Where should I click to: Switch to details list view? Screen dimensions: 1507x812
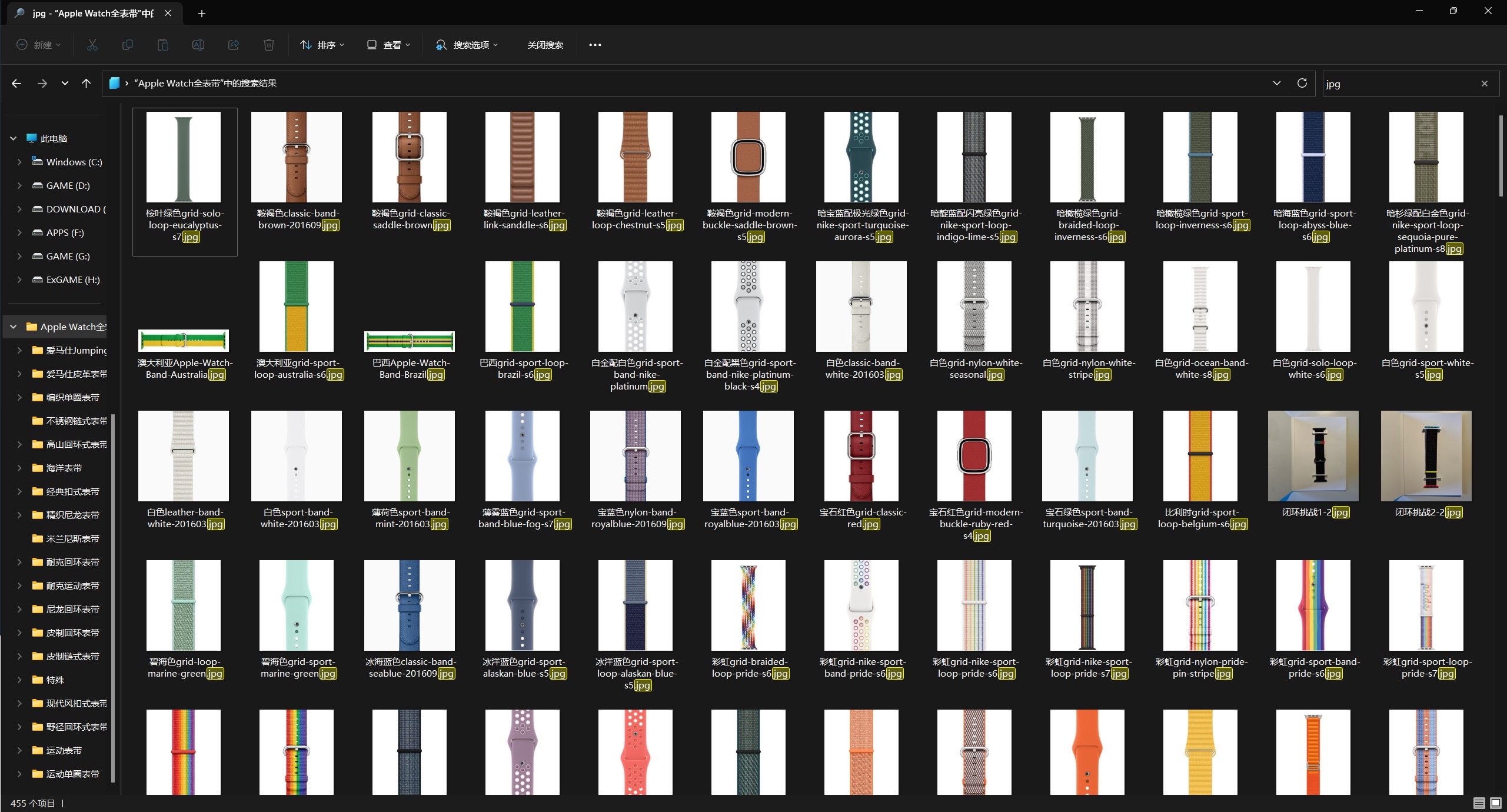[1479, 803]
